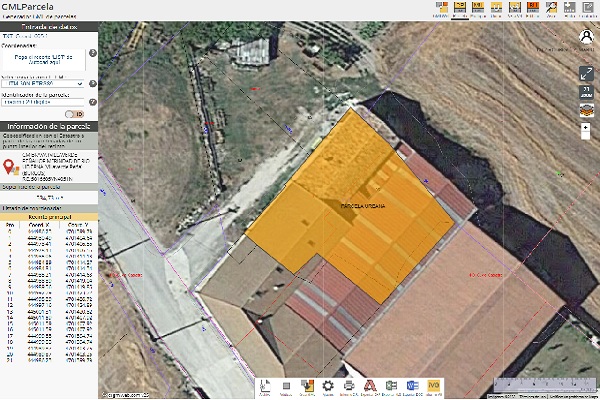Click the printer report icon
This screenshot has width=600, height=400.
coord(349,386)
